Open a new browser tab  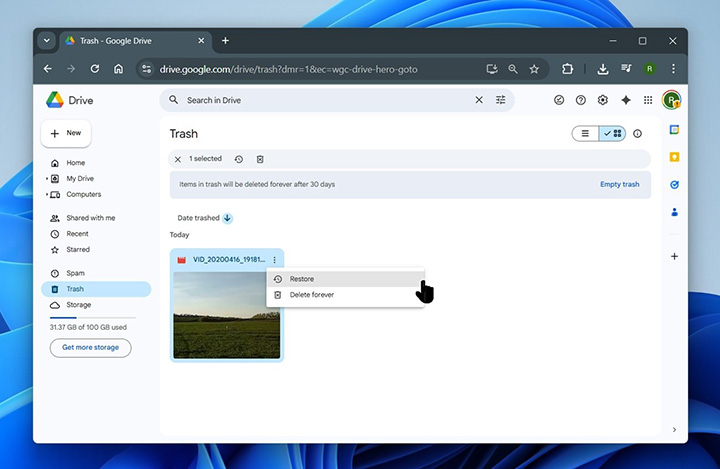225,41
